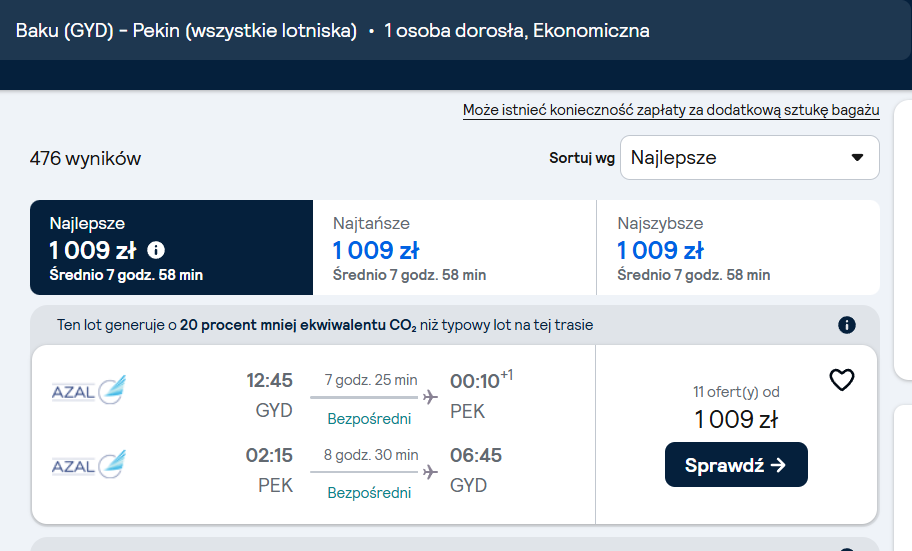The height and width of the screenshot is (551, 912).
Task: Click the Sprawdź button arrow
Action: tap(778, 465)
